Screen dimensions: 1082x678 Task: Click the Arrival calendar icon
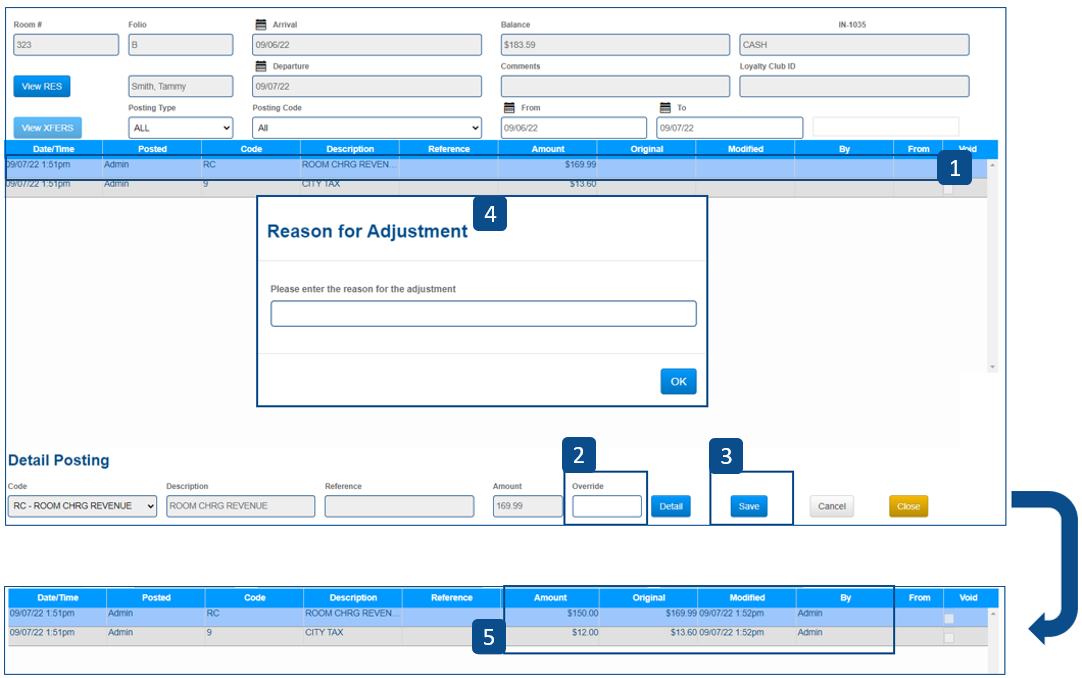point(261,25)
